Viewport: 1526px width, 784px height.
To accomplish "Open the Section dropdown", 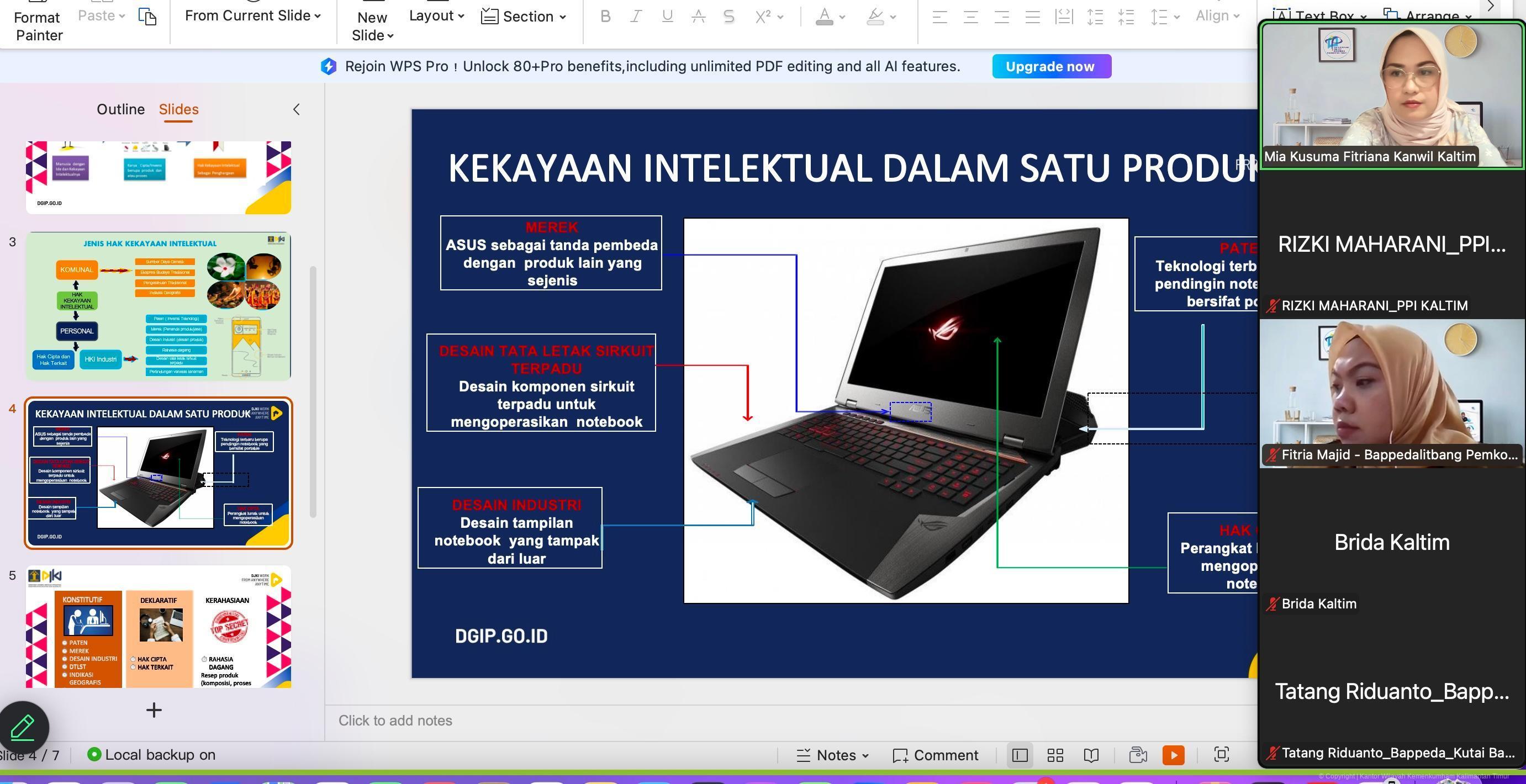I will (x=523, y=17).
